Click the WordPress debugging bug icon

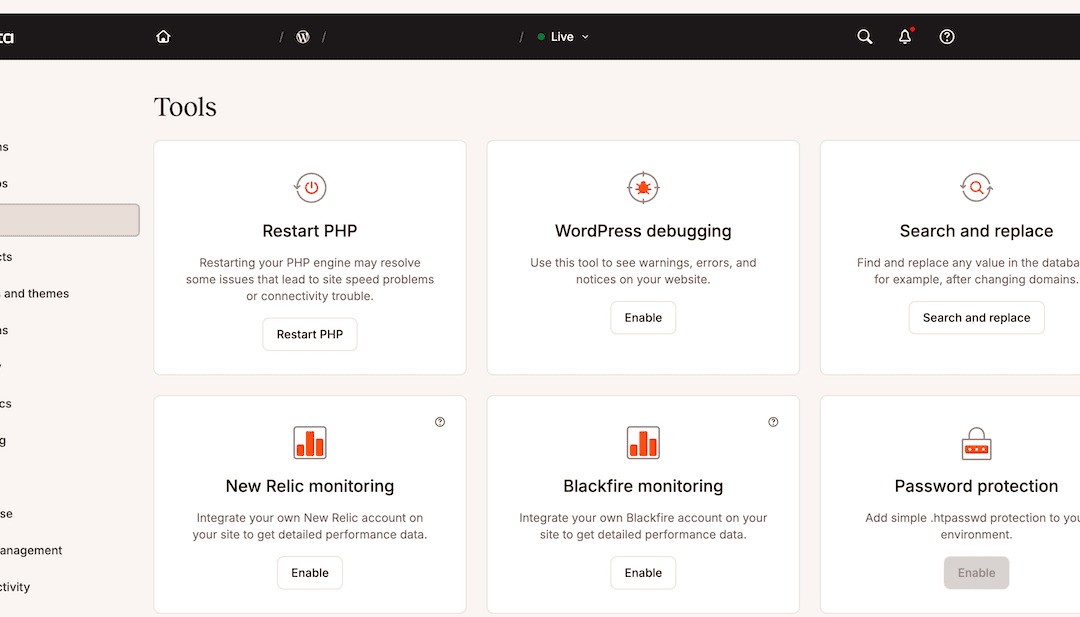click(643, 187)
